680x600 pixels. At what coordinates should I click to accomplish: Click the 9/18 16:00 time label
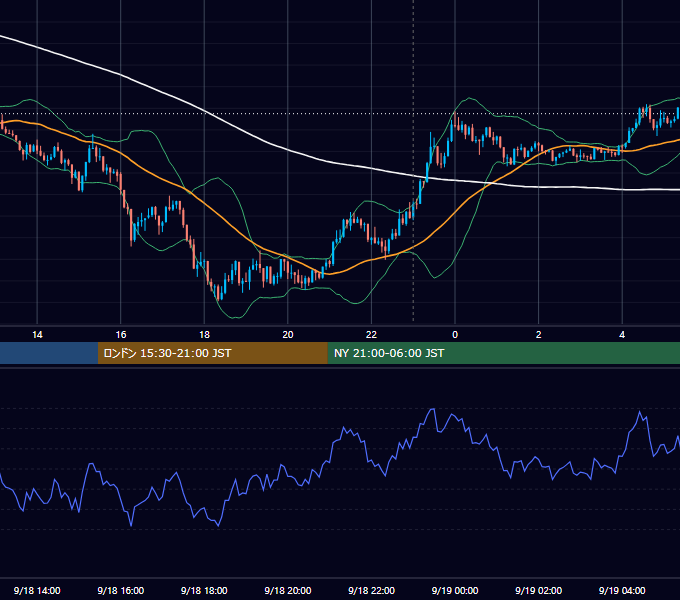(121, 590)
